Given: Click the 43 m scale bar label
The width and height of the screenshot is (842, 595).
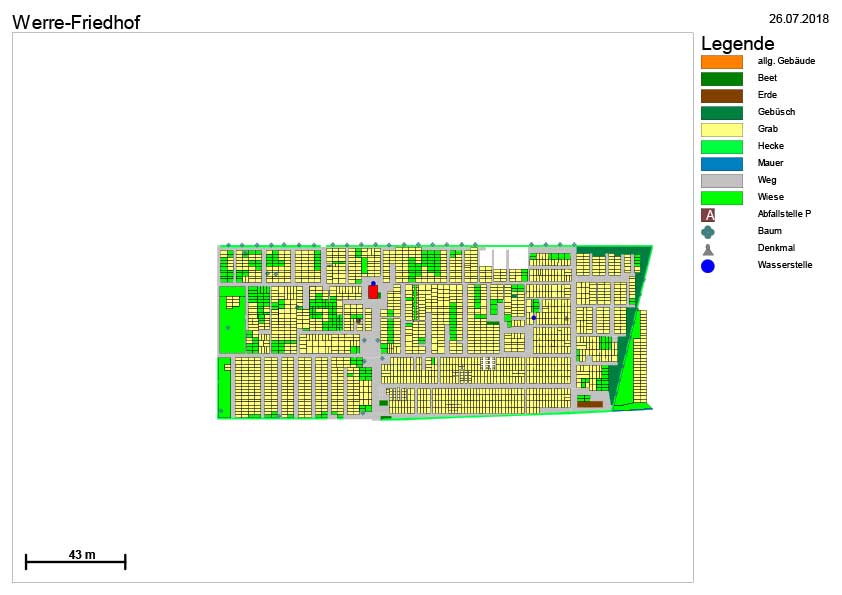Looking at the screenshot, I should coord(82,554).
